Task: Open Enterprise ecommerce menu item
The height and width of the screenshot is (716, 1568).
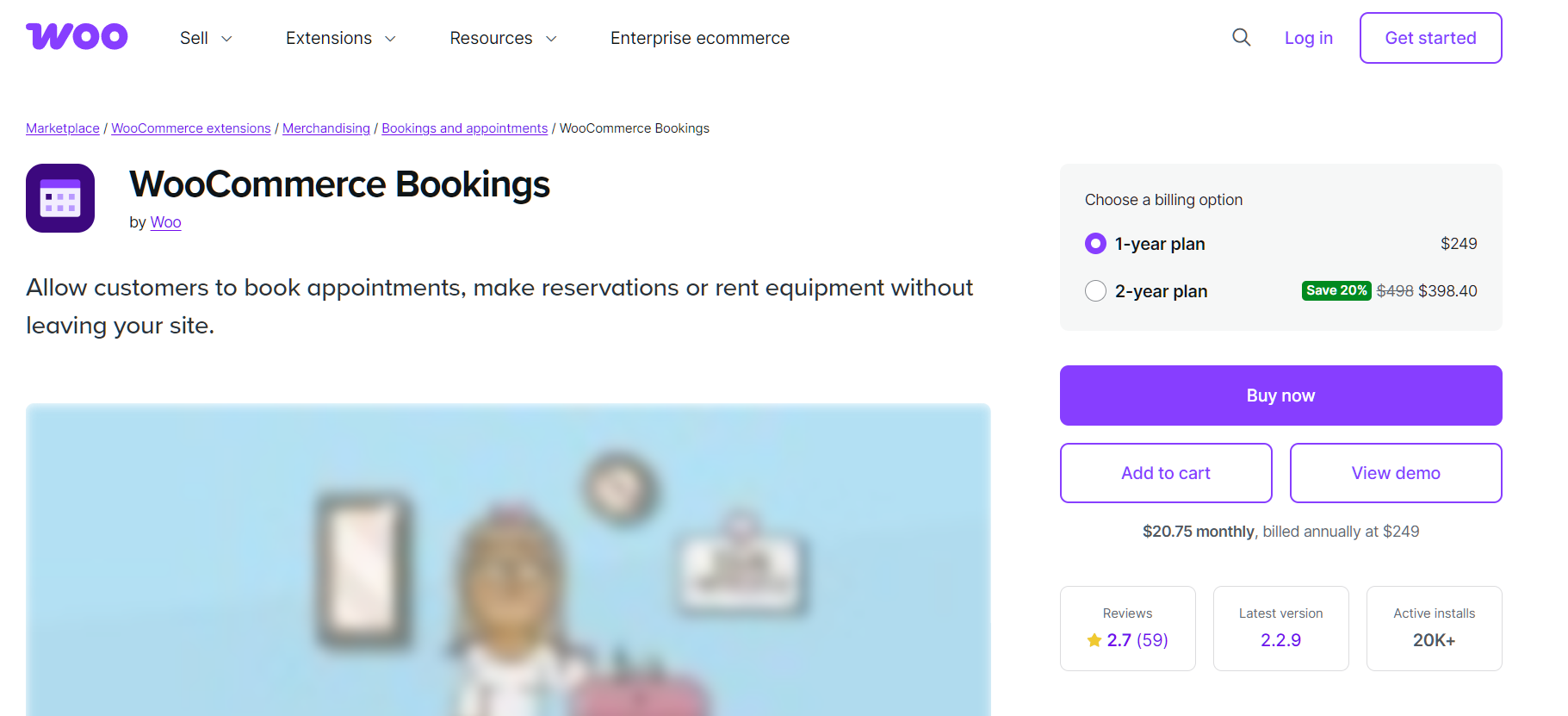Action: tap(699, 38)
